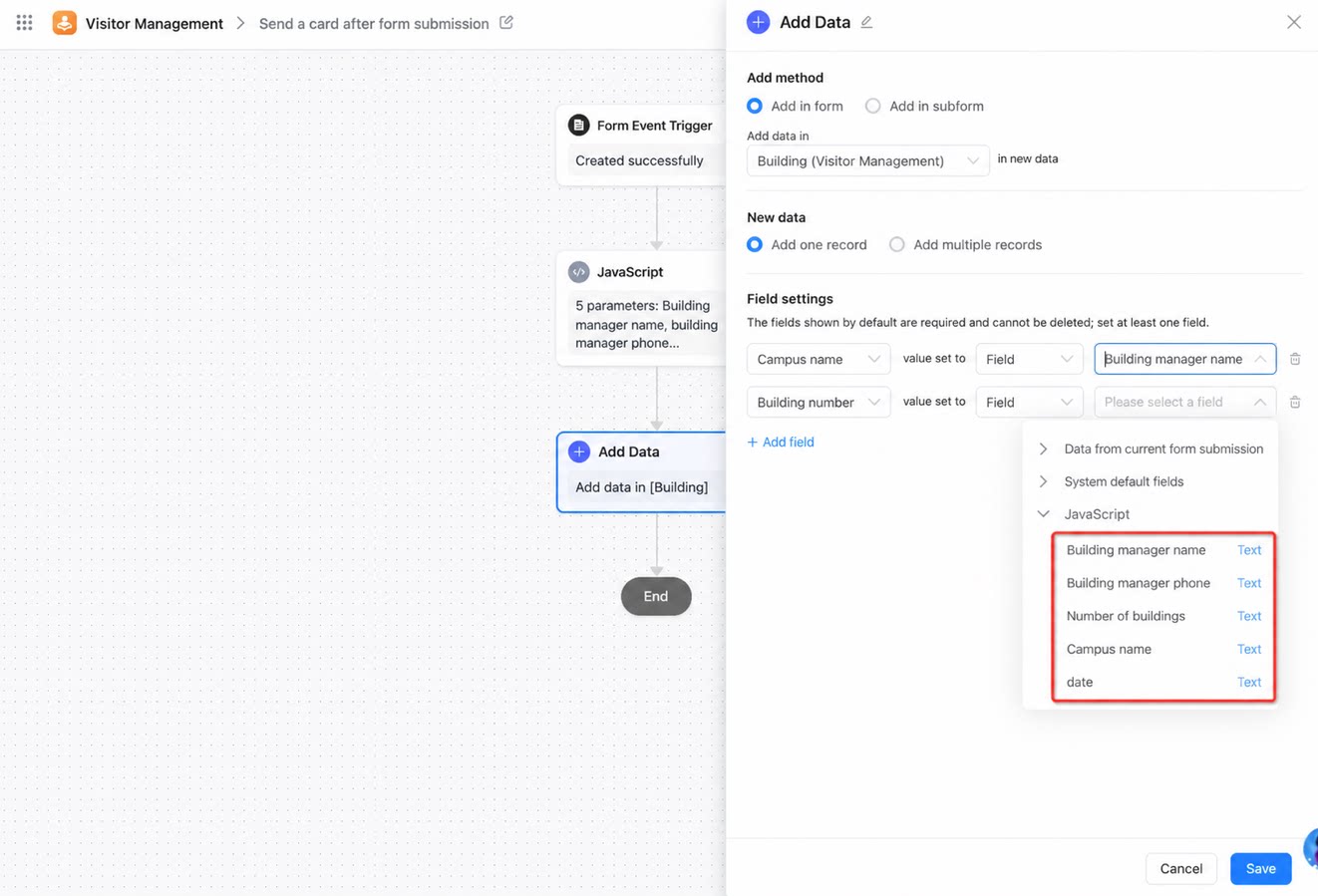Open the Building (Visitor Management) dropdown
This screenshot has height=896, width=1318.
[x=867, y=160]
